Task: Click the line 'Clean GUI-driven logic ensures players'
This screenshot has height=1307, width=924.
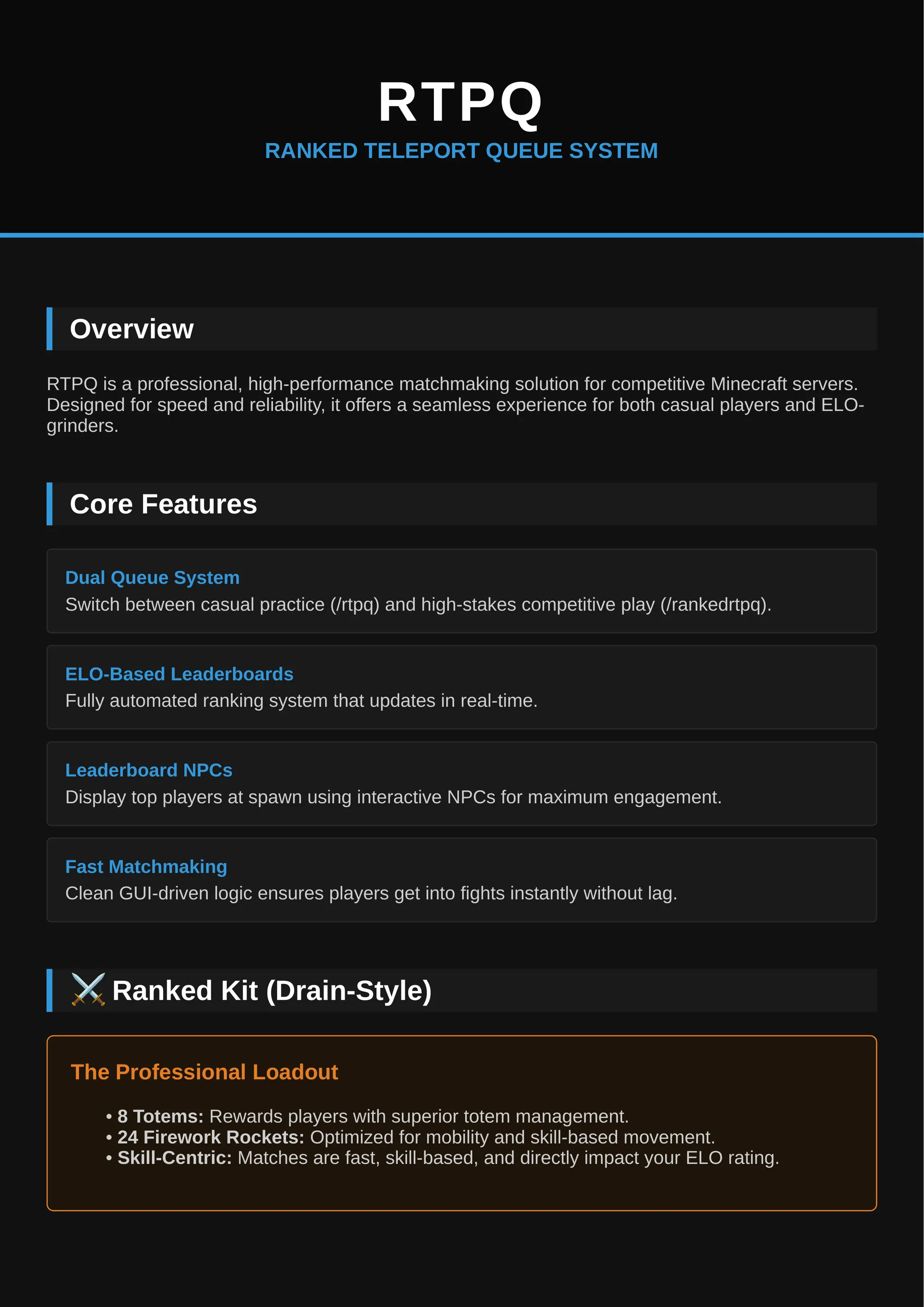Action: point(371,893)
